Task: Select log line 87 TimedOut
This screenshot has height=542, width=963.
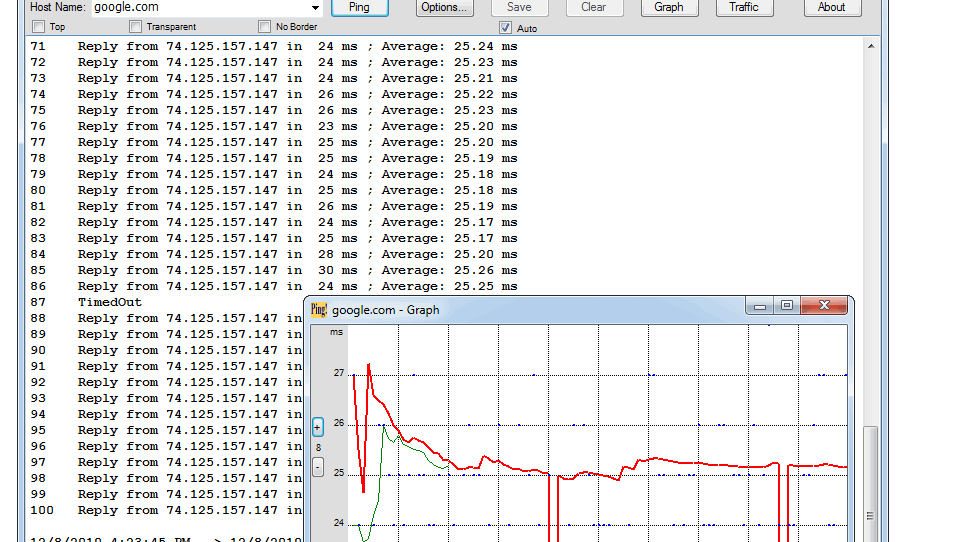Action: 86,302
